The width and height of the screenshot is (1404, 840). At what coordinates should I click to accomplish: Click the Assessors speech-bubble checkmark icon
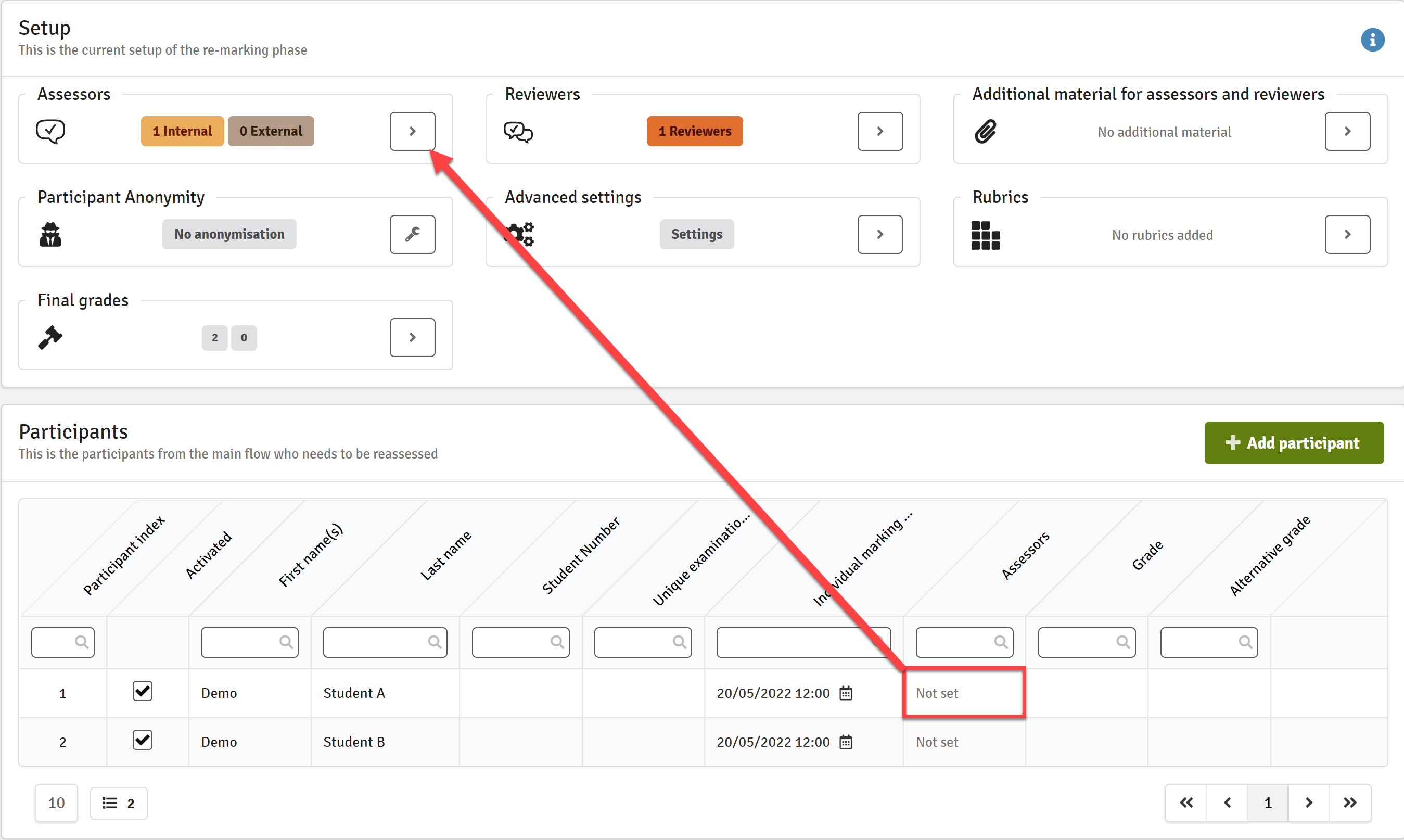(x=50, y=131)
